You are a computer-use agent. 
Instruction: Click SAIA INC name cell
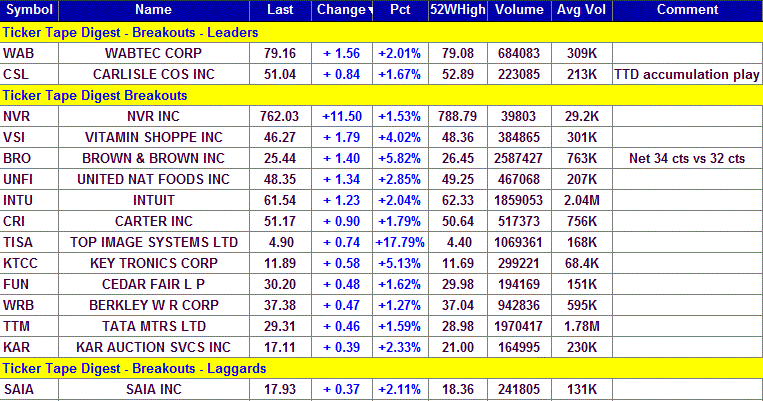pyautogui.click(x=154, y=389)
